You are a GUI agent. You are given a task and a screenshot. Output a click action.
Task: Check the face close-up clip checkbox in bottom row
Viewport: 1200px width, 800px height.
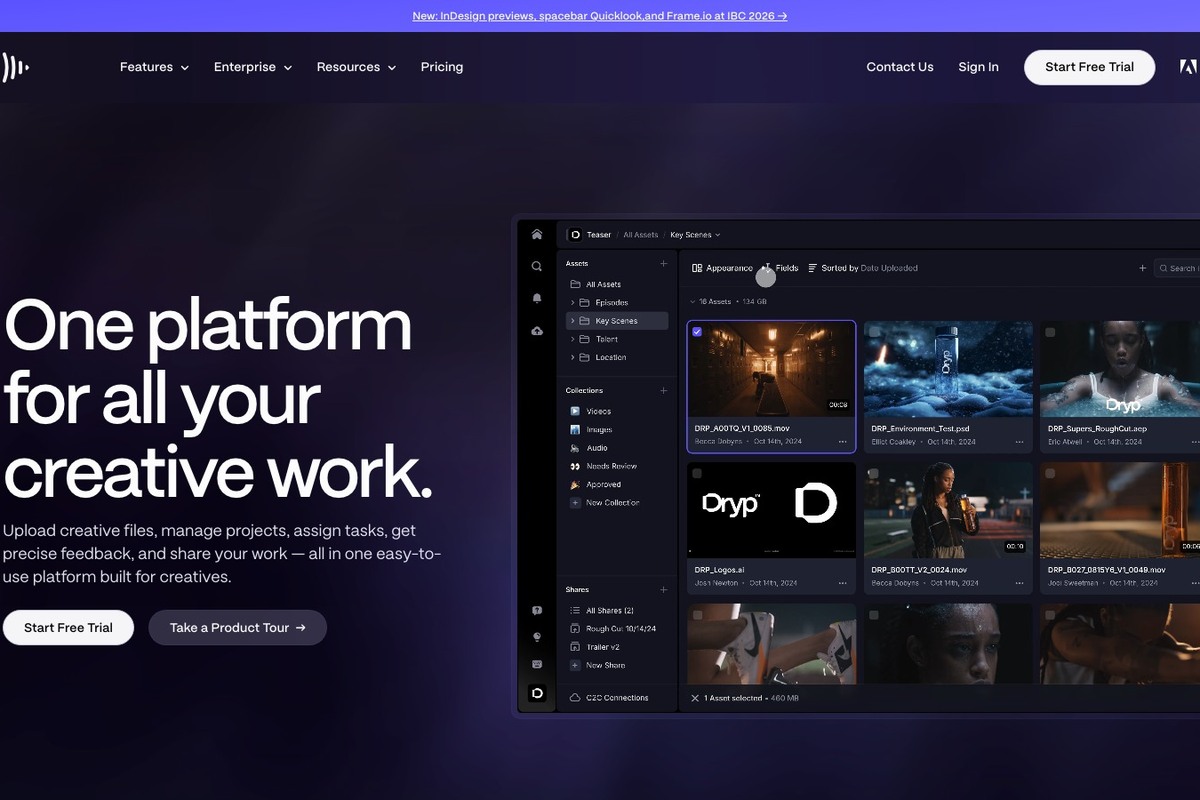tap(874, 615)
